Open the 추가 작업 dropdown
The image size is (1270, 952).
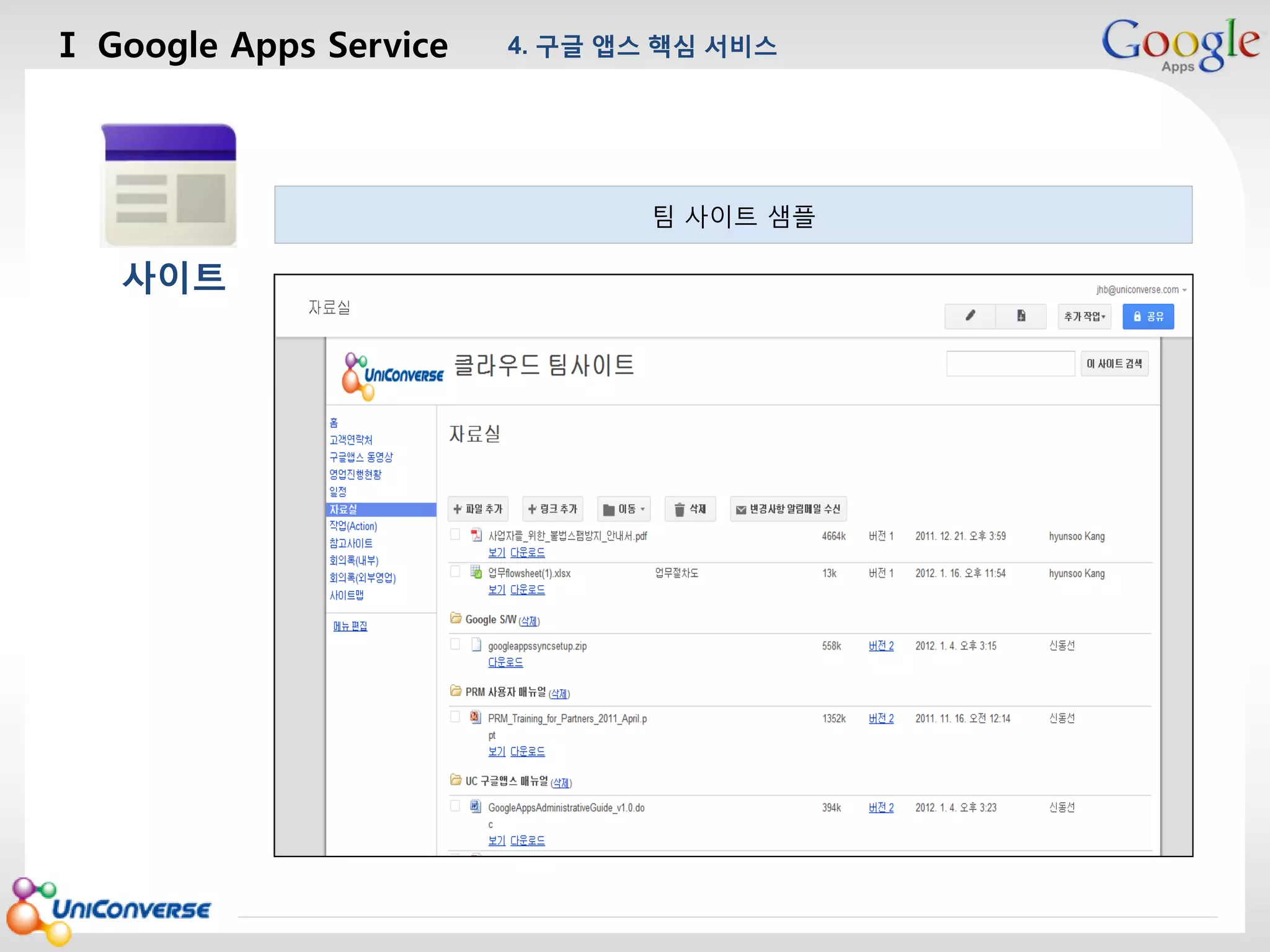click(1084, 316)
